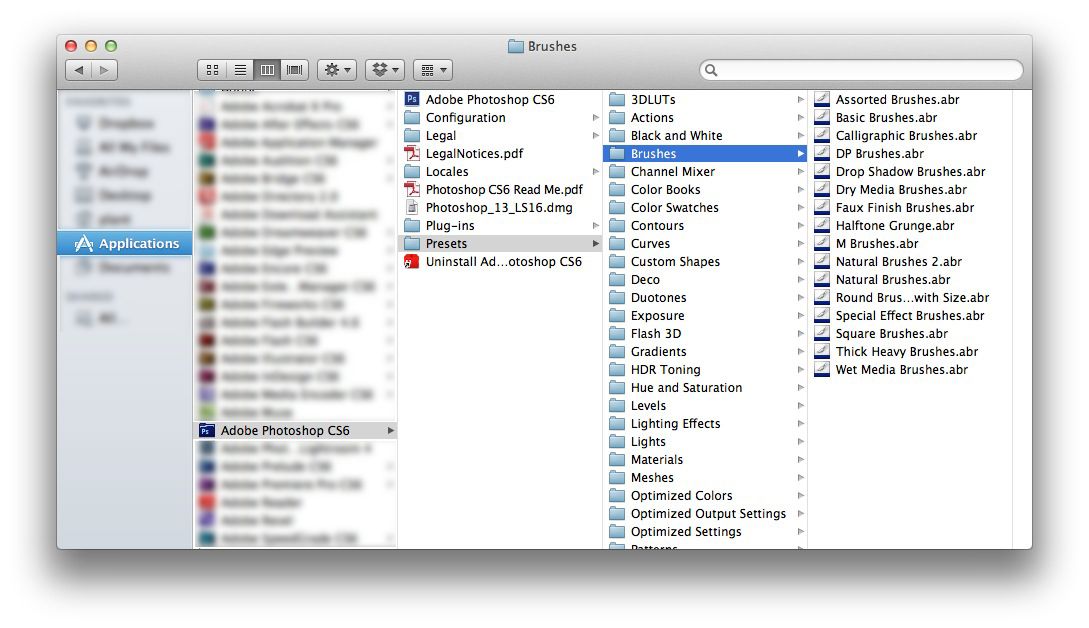This screenshot has height=628, width=1089.
Task: Click the Gradients folder icon
Action: point(617,352)
